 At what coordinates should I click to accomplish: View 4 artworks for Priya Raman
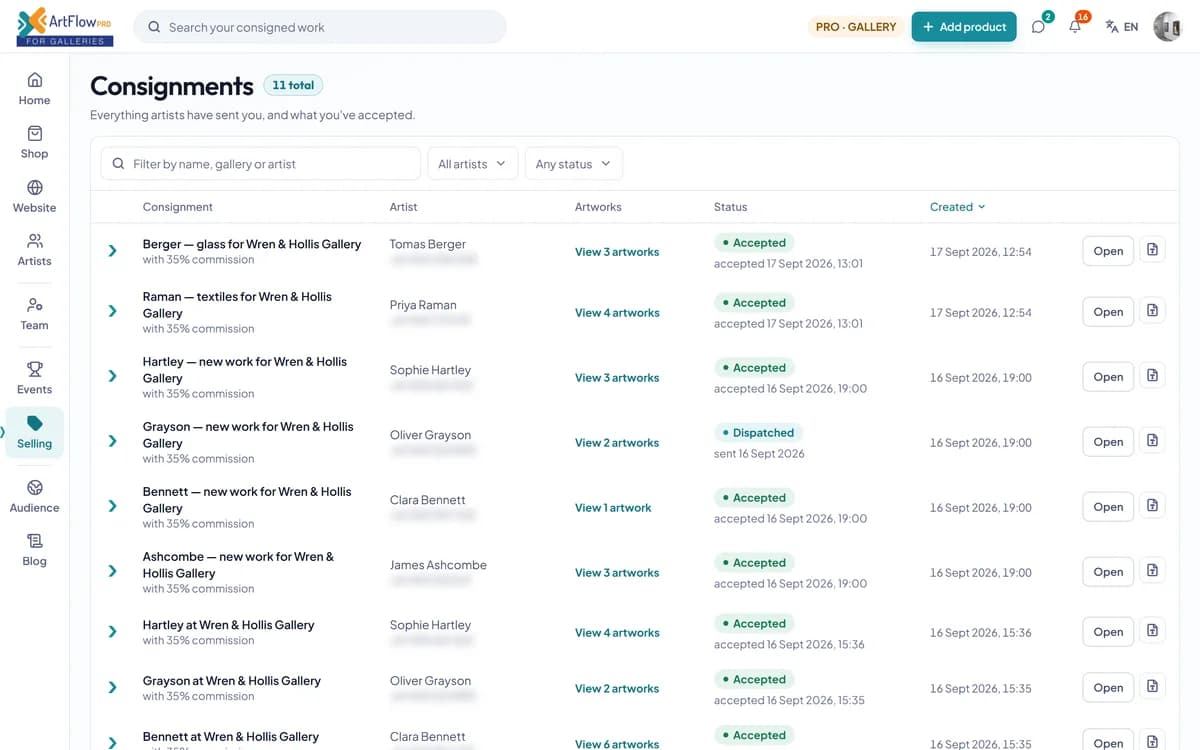[x=617, y=313]
